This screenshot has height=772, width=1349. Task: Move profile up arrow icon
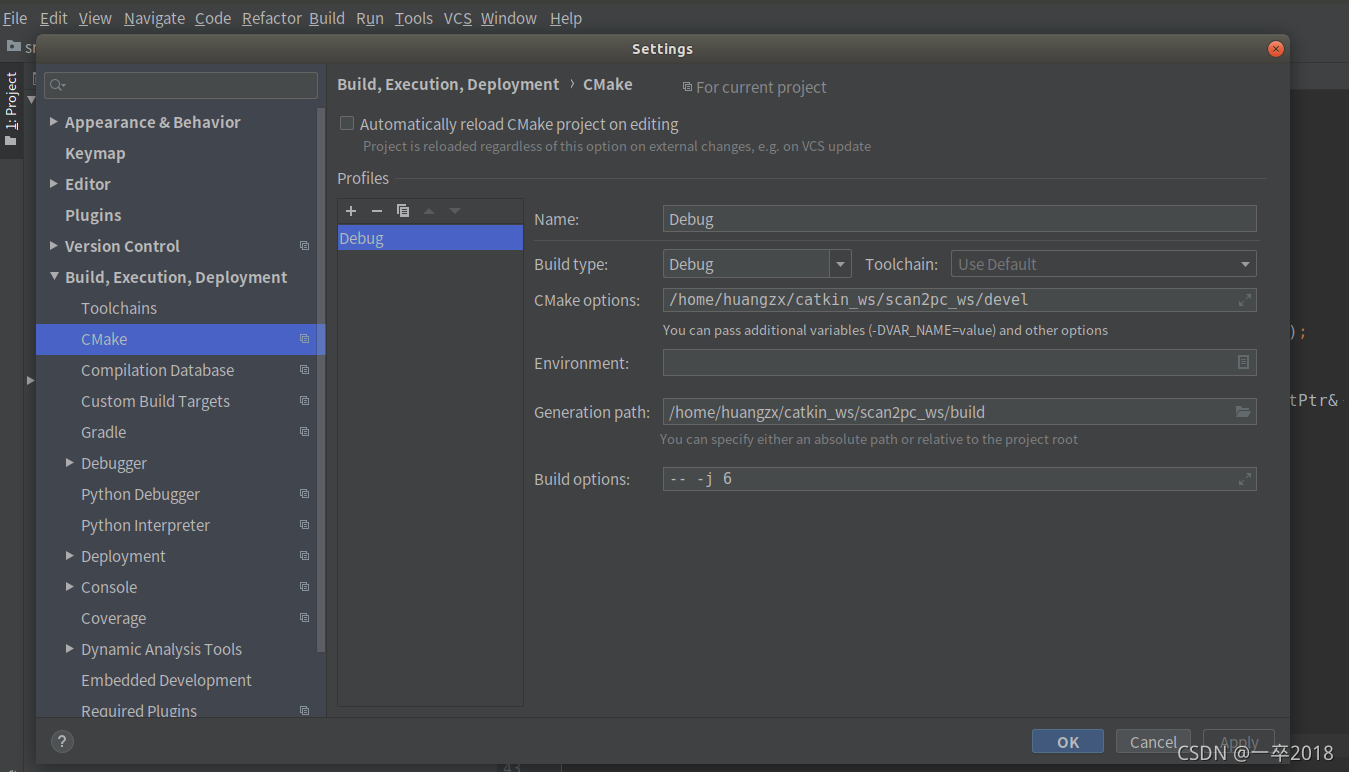coord(429,211)
